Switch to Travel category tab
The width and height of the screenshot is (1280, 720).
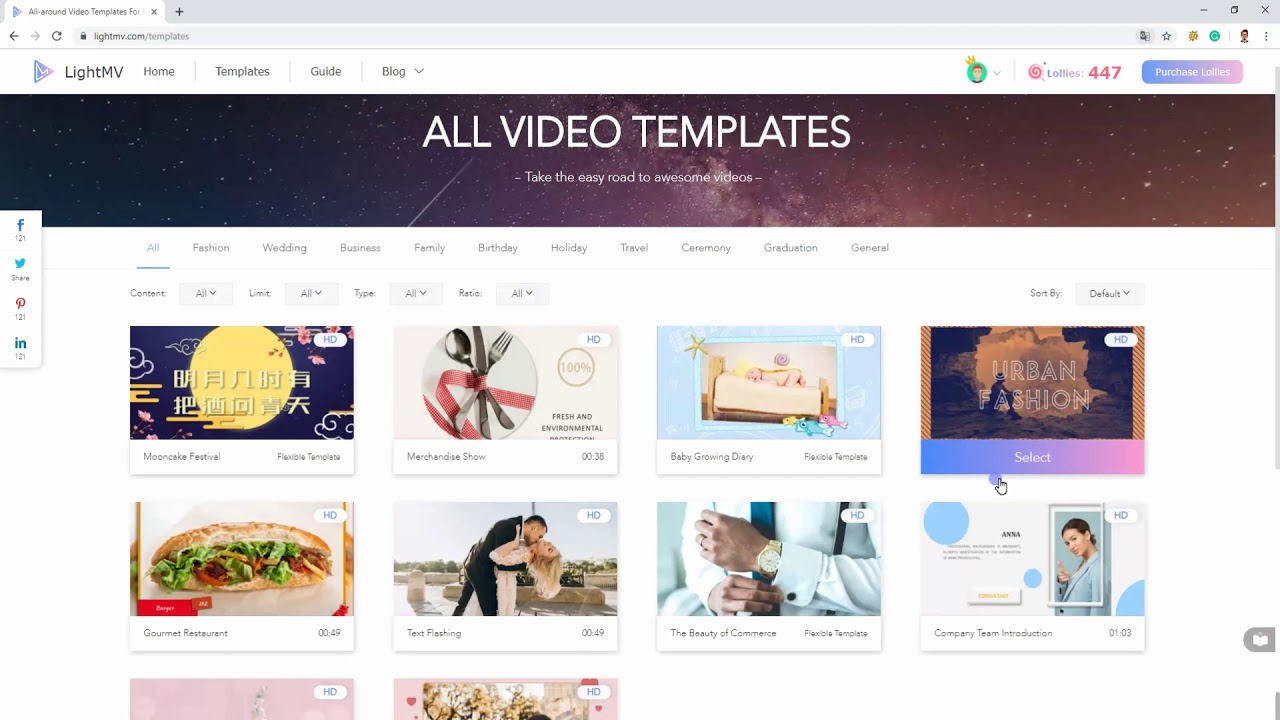tap(634, 248)
